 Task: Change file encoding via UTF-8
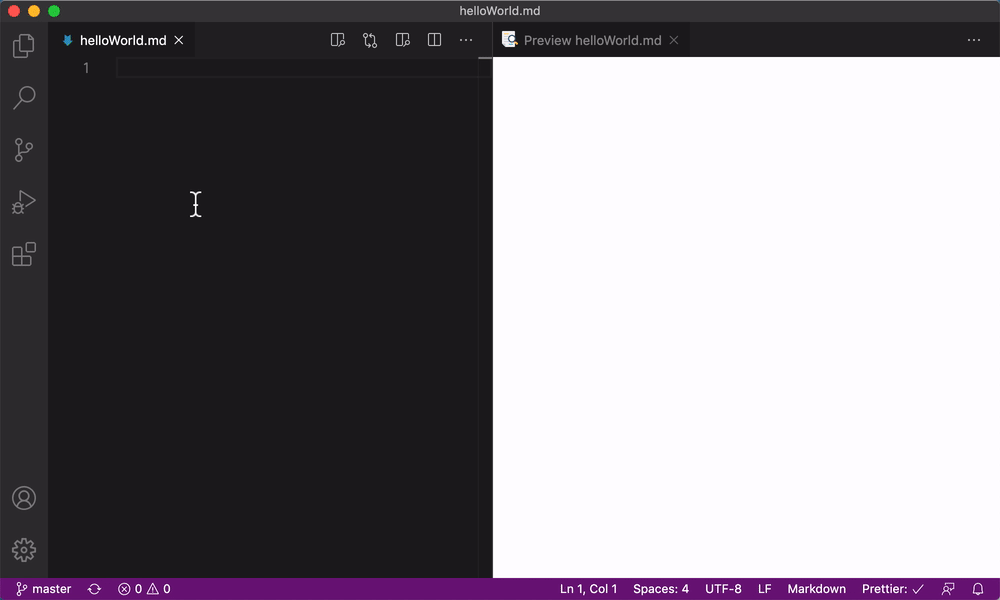(723, 589)
